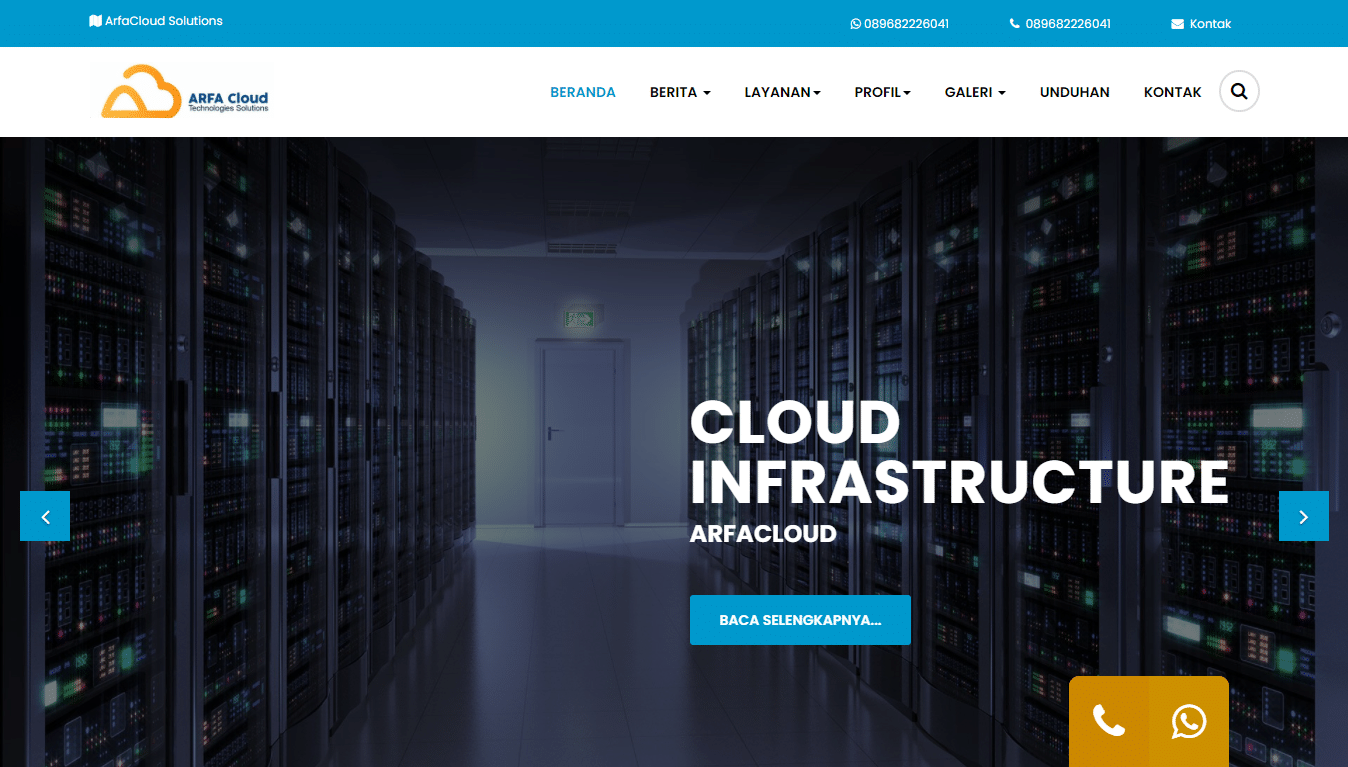1348x767 pixels.
Task: Click the map icon beside ArfaCloud Solutions
Action: 95,21
